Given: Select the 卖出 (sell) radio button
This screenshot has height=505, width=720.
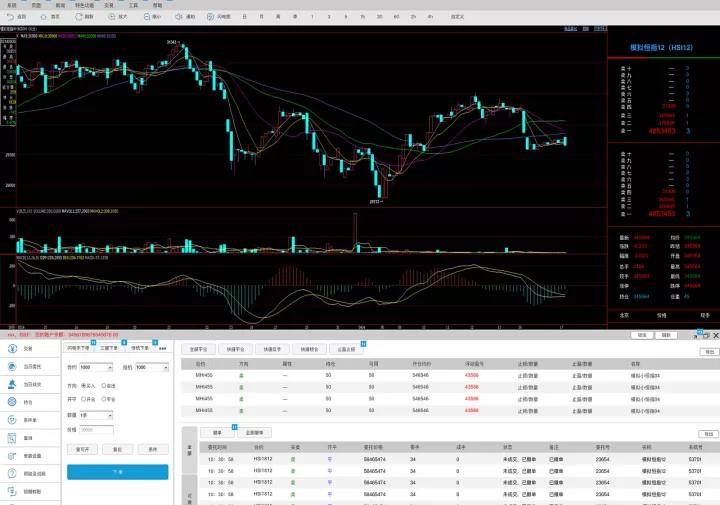Looking at the screenshot, I should 104,386.
